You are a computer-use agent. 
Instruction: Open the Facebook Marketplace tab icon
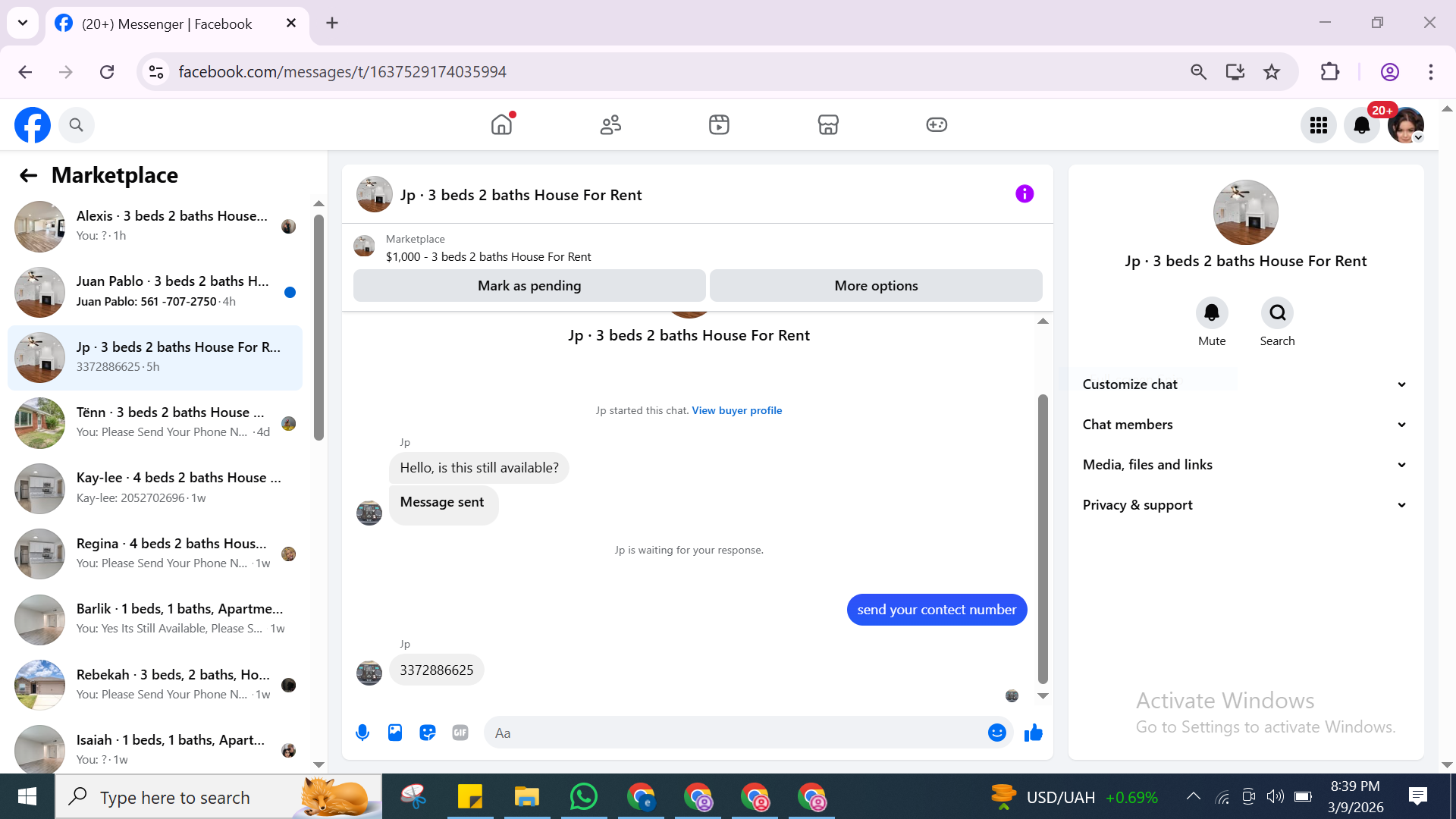click(828, 124)
